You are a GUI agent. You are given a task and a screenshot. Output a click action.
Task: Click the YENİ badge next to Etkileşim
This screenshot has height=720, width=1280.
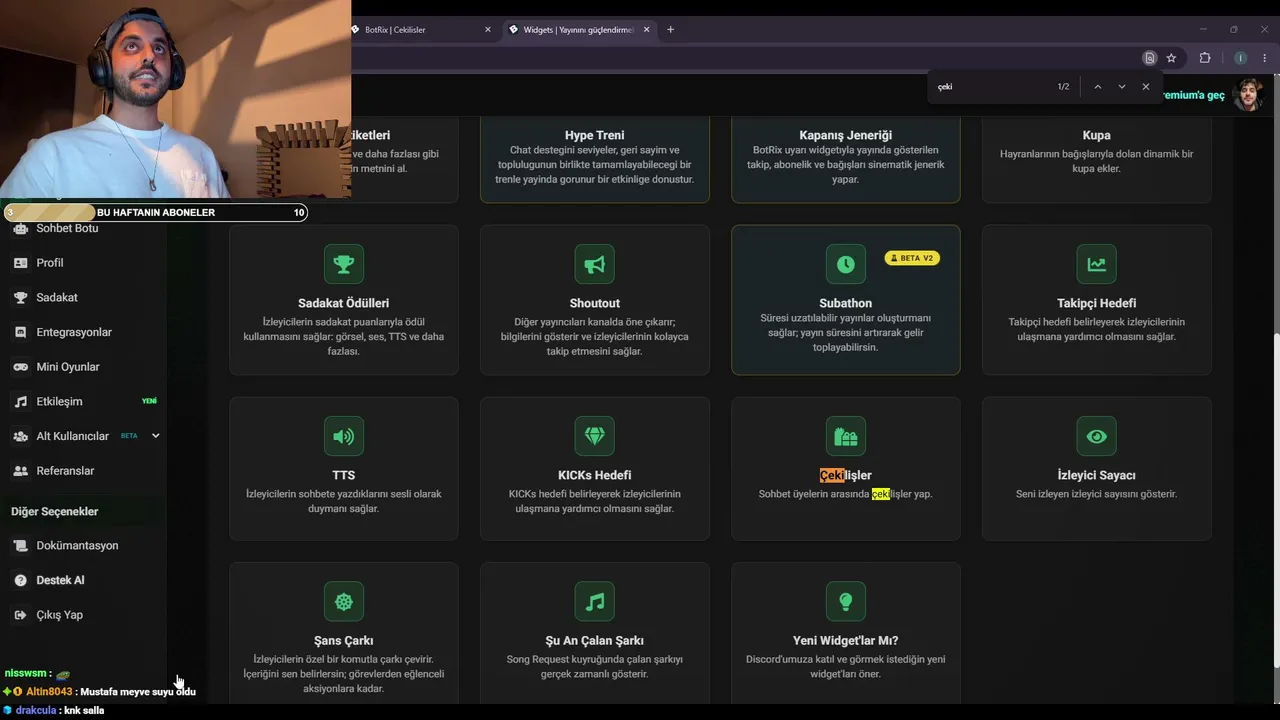[x=149, y=401]
